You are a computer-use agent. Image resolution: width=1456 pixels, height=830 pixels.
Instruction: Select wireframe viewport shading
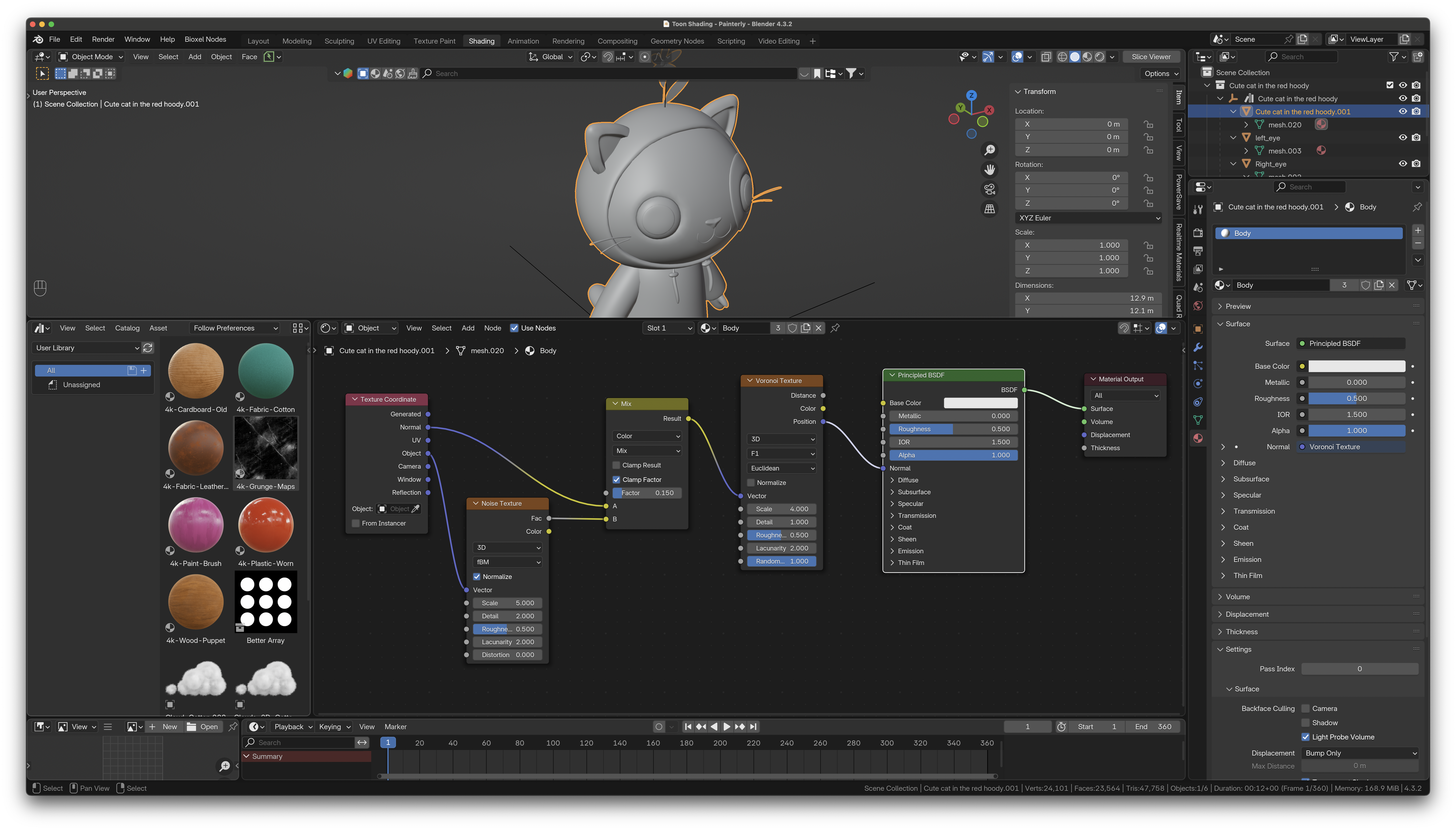click(1062, 57)
